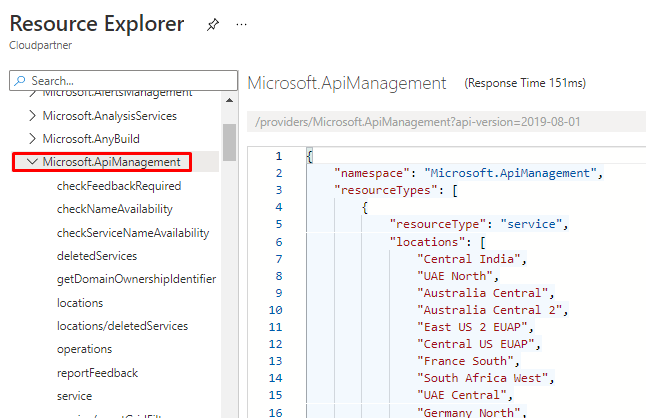Screen dimensions: 646x418
Task: Select the service tree item
Action: 75,396
